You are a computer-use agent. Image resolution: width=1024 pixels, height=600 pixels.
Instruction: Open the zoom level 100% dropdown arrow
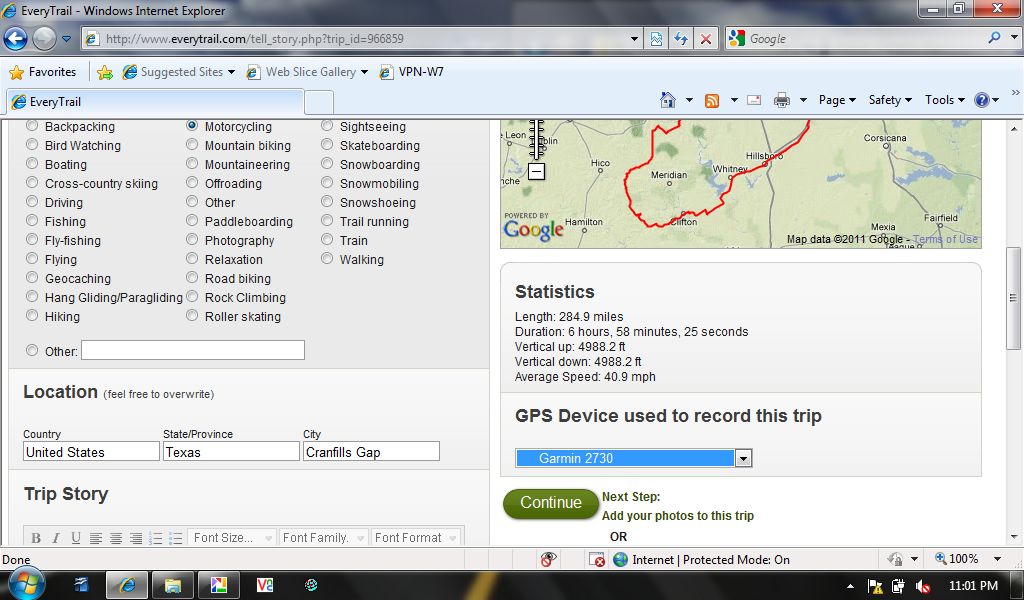click(997, 559)
